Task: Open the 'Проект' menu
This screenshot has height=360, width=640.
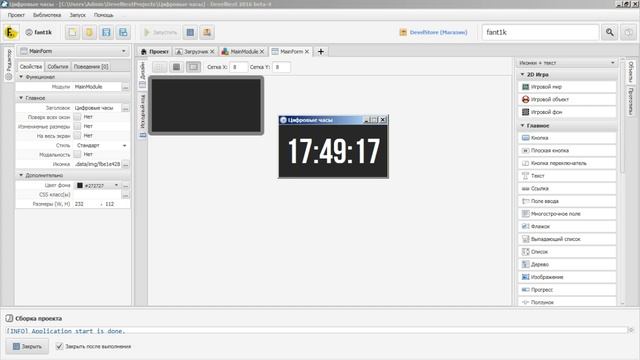Action: (16, 15)
